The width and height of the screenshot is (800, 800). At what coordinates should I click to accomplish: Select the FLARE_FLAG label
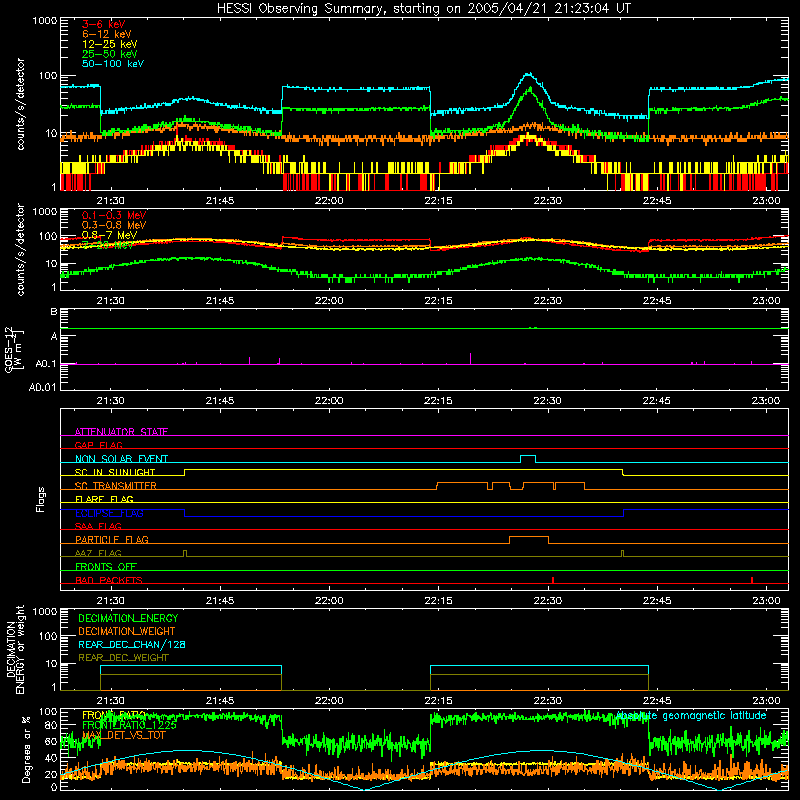coord(104,499)
